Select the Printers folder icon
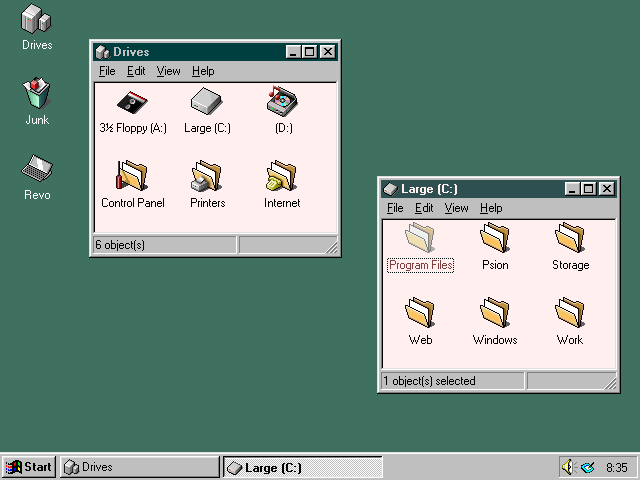Viewport: 640px width, 480px height. coord(207,177)
